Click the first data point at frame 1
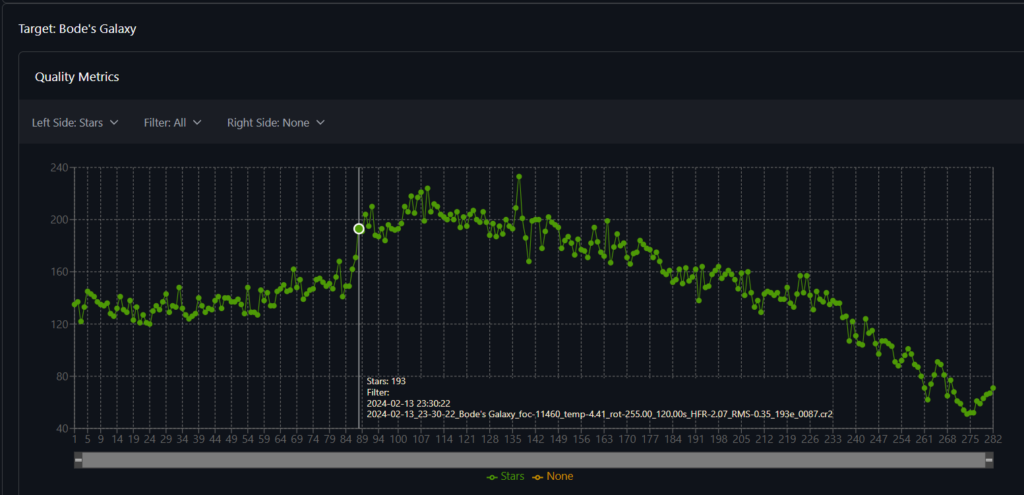 point(75,304)
